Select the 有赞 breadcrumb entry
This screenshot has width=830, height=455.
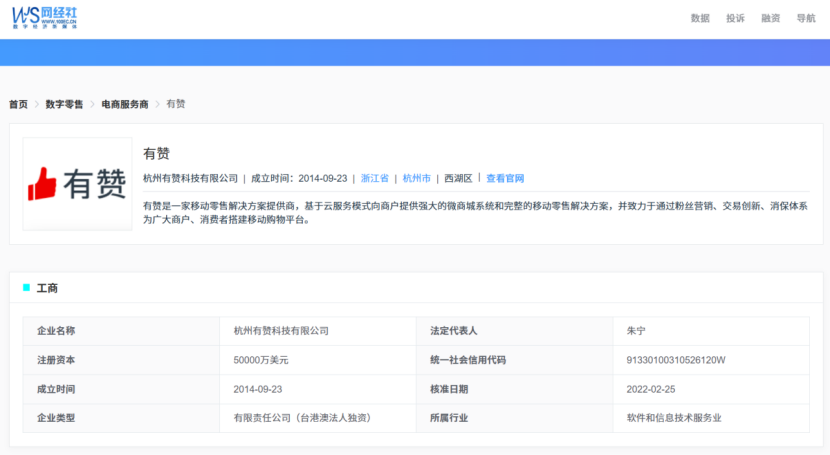pos(176,104)
